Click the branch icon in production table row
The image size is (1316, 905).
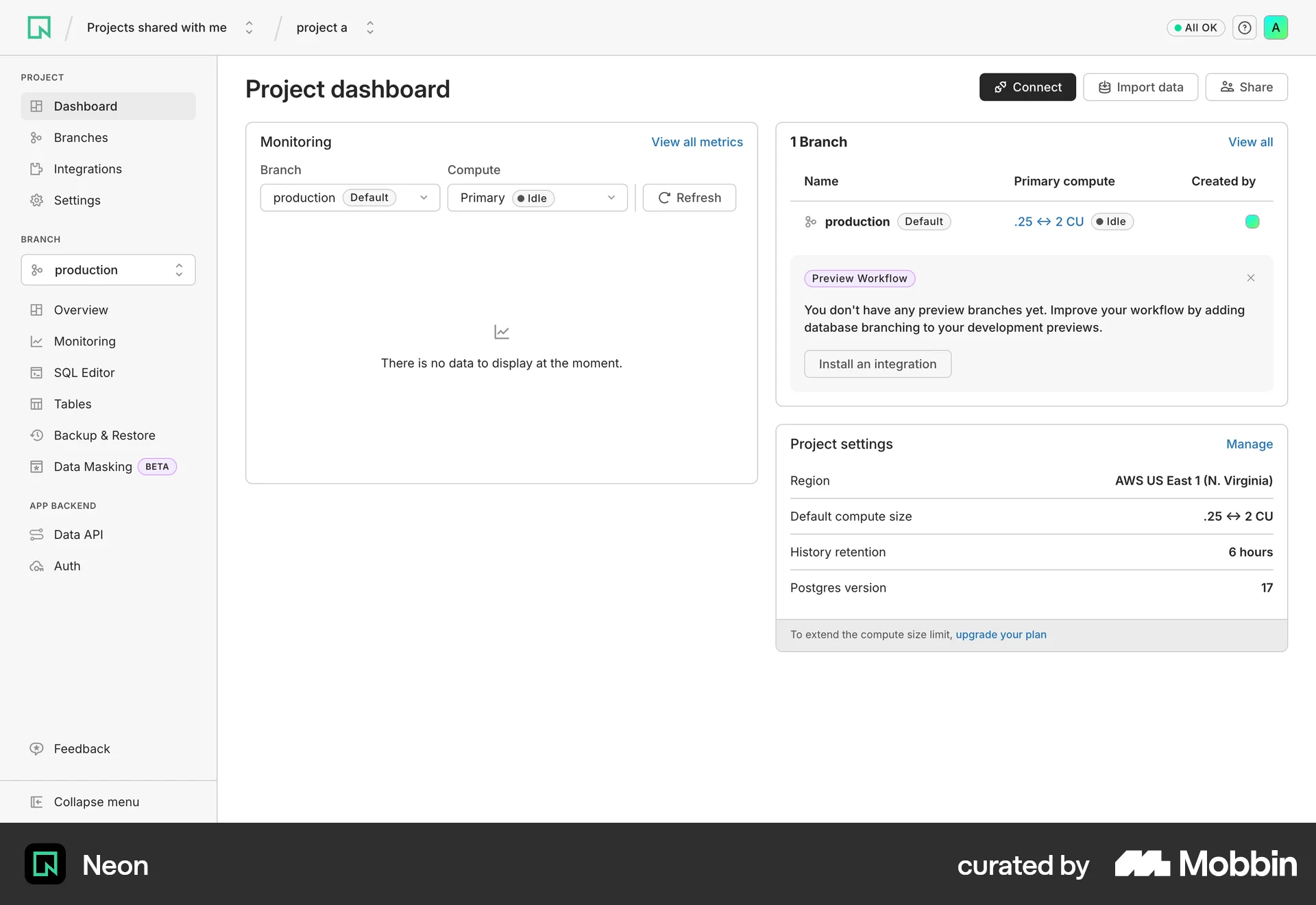811,221
